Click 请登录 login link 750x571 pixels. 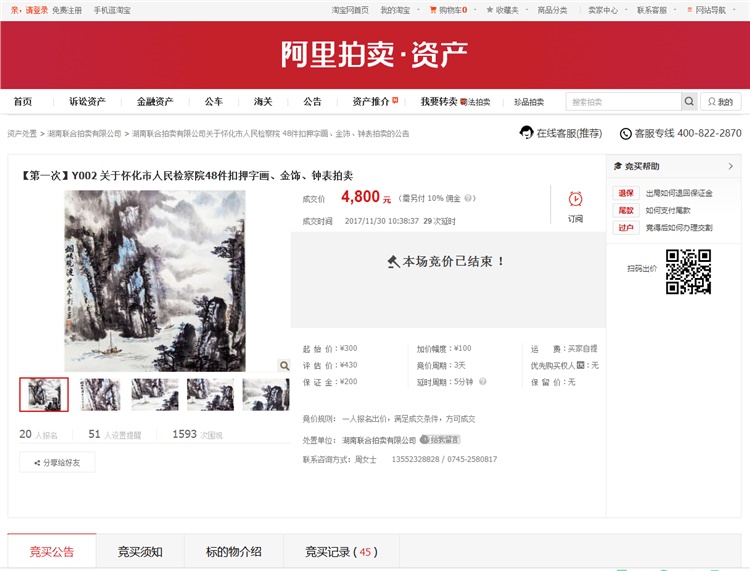pyautogui.click(x=36, y=10)
